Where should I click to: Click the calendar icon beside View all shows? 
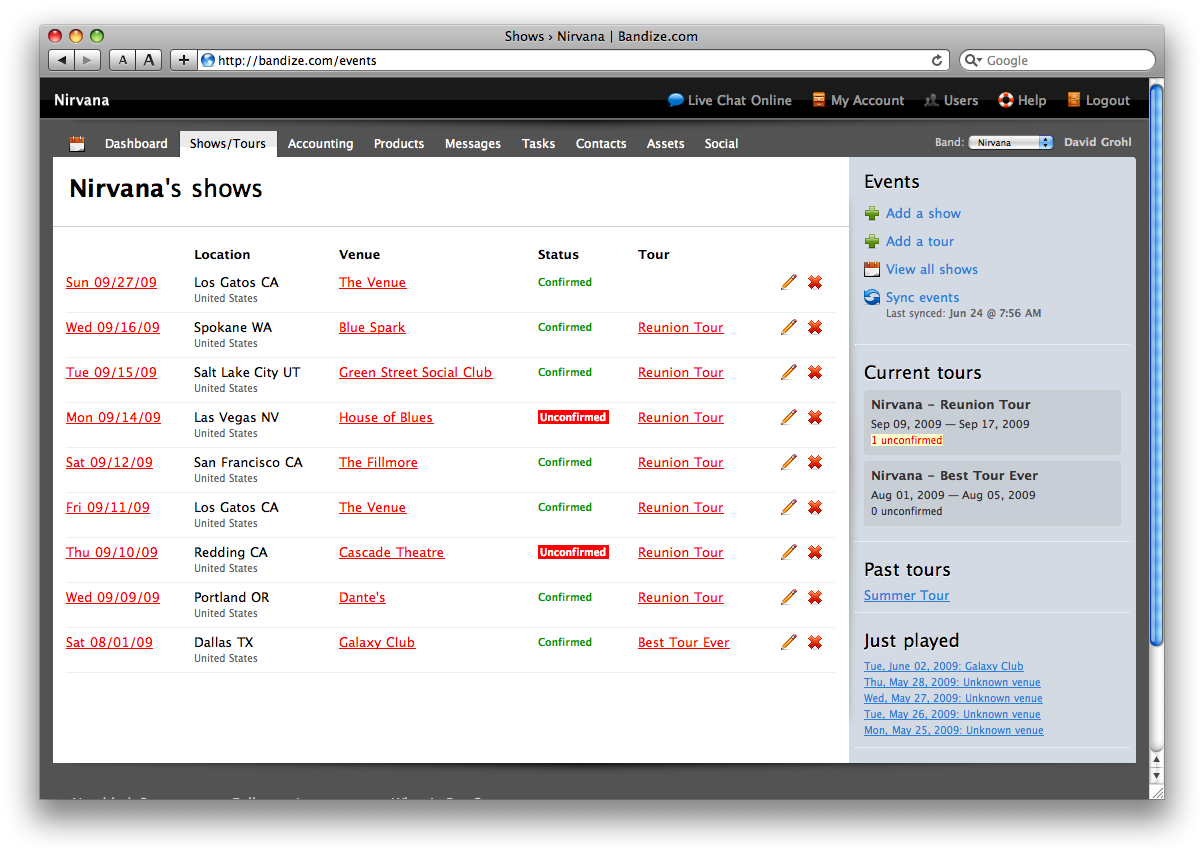point(872,269)
